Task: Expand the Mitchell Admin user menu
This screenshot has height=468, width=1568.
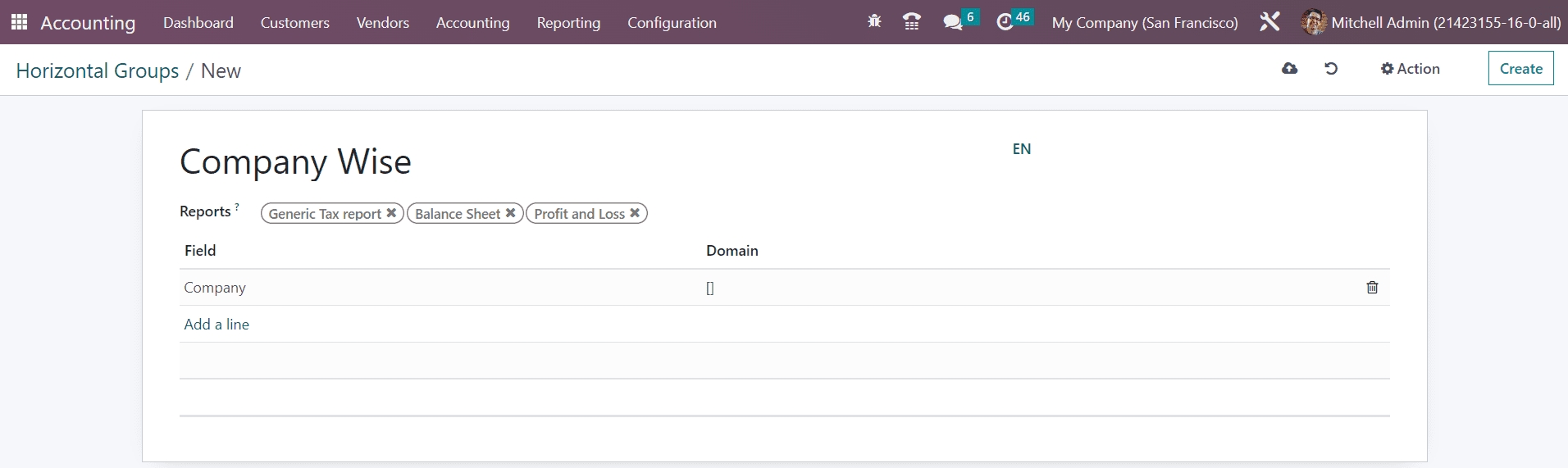Action: coord(1431,23)
